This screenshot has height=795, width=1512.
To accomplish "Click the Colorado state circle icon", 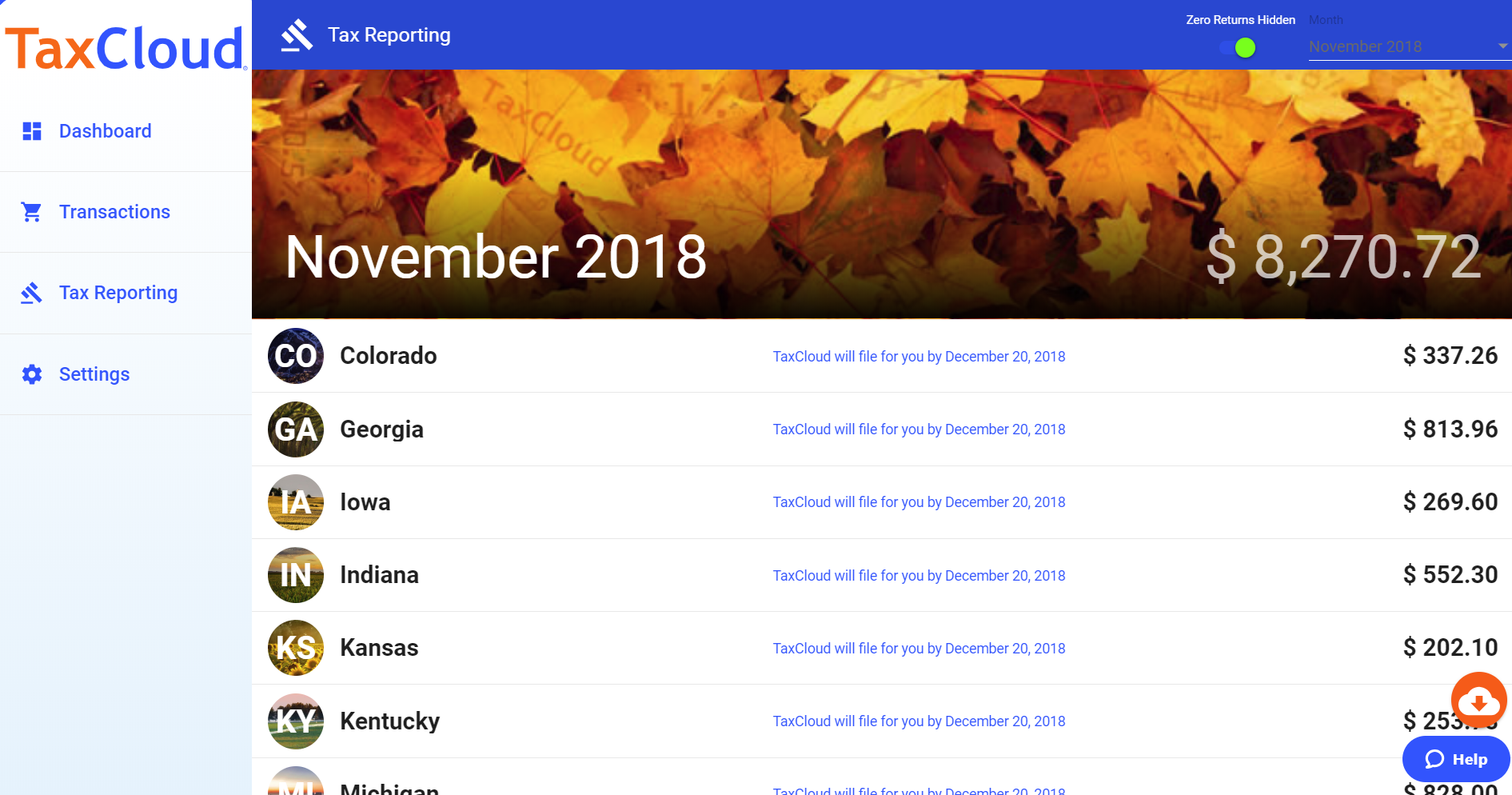I will [x=295, y=356].
